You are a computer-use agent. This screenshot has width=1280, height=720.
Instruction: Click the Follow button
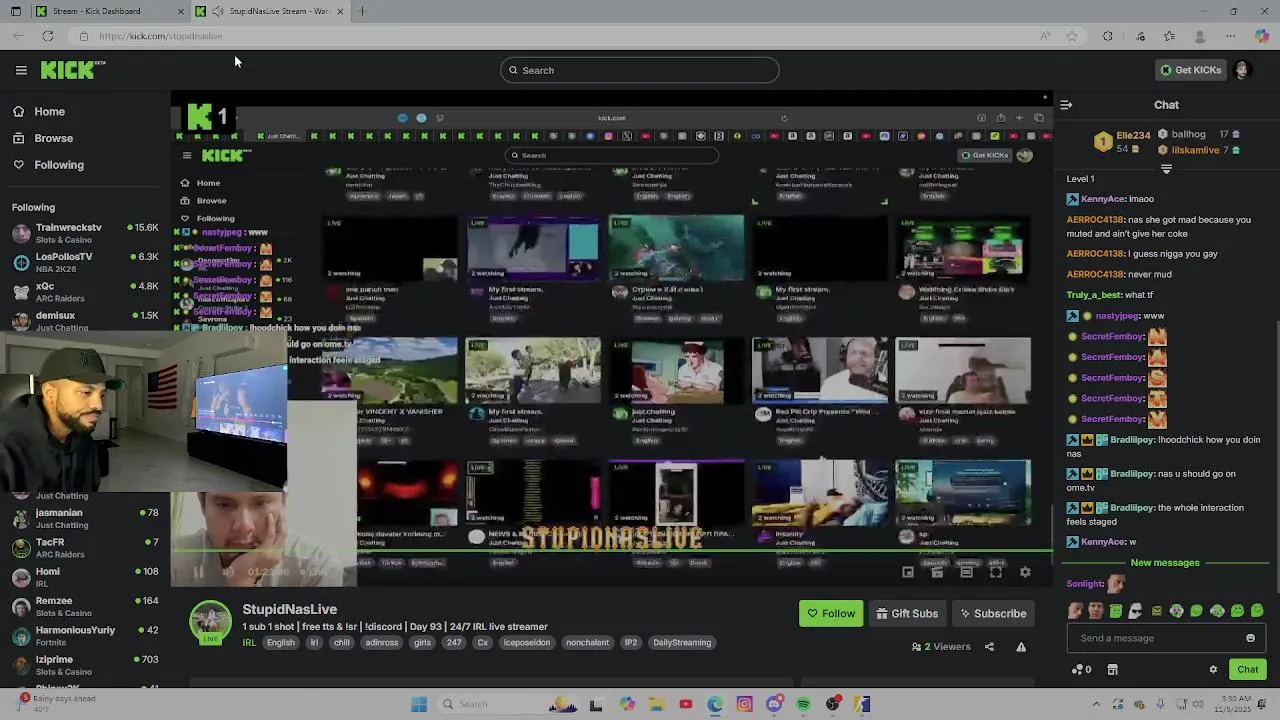point(831,614)
